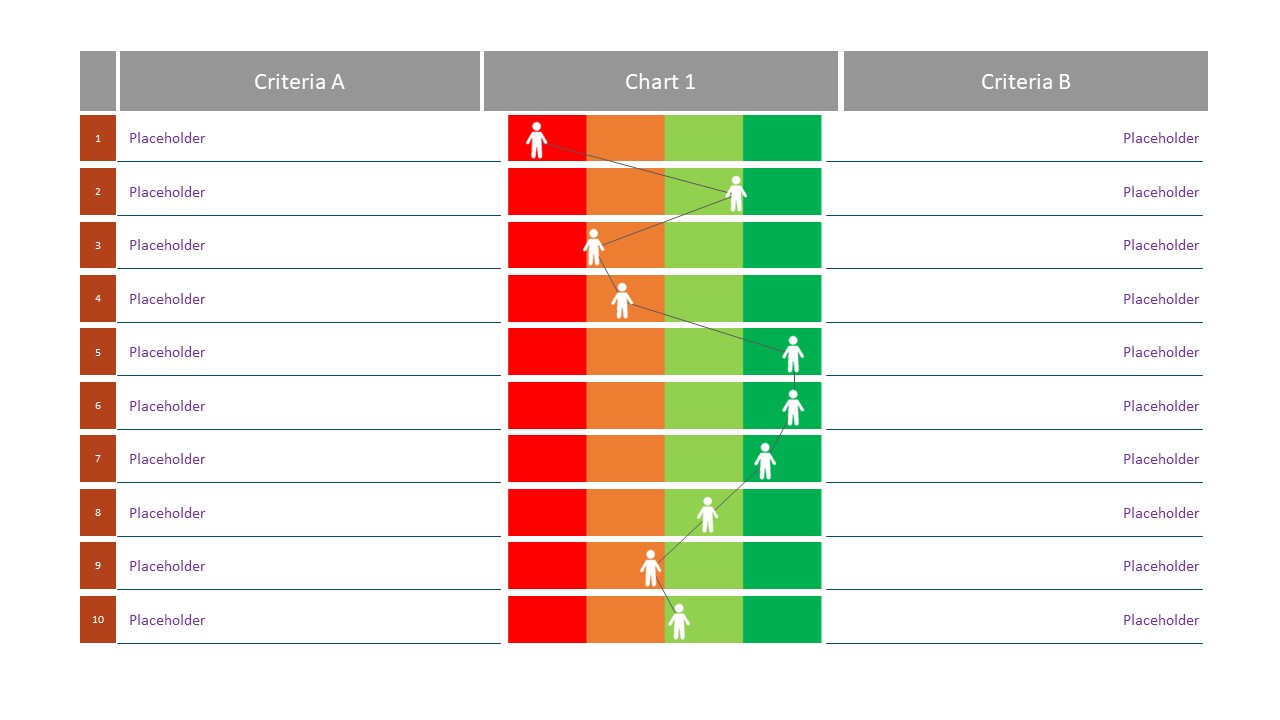Click the dark green segment in row 3
This screenshot has width=1280, height=720.
(x=782, y=245)
